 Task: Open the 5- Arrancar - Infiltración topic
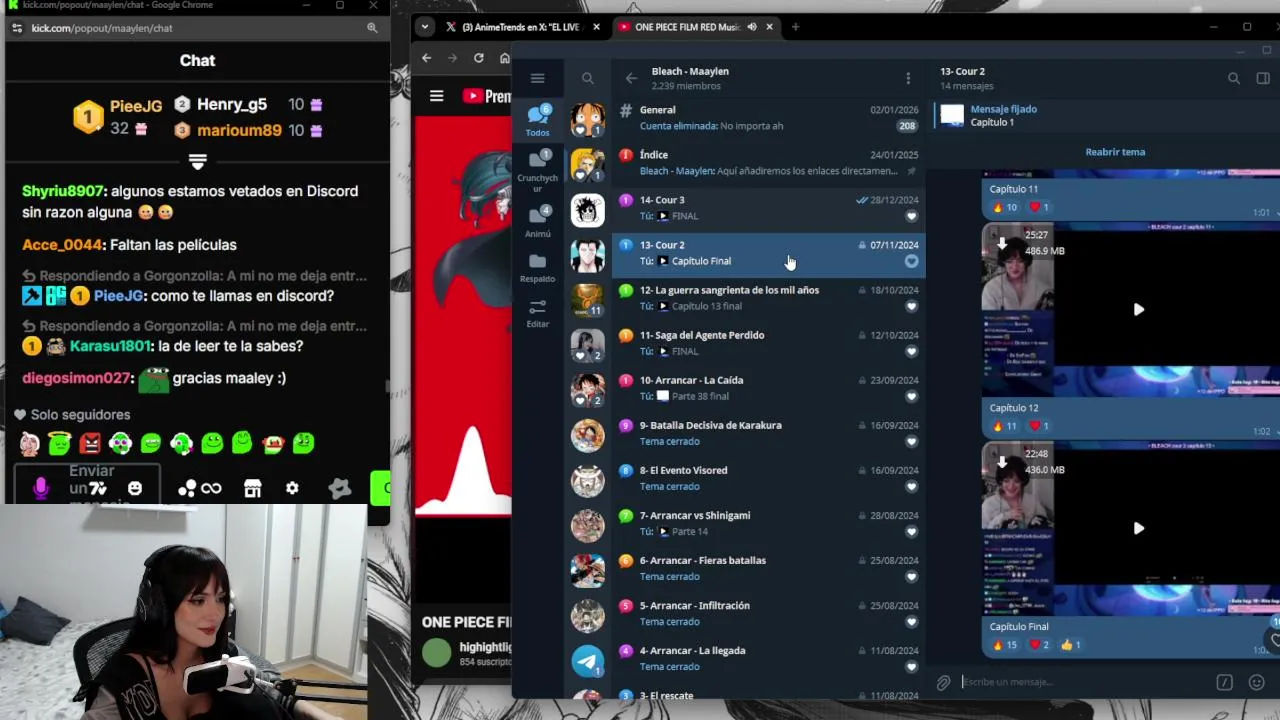(768, 613)
